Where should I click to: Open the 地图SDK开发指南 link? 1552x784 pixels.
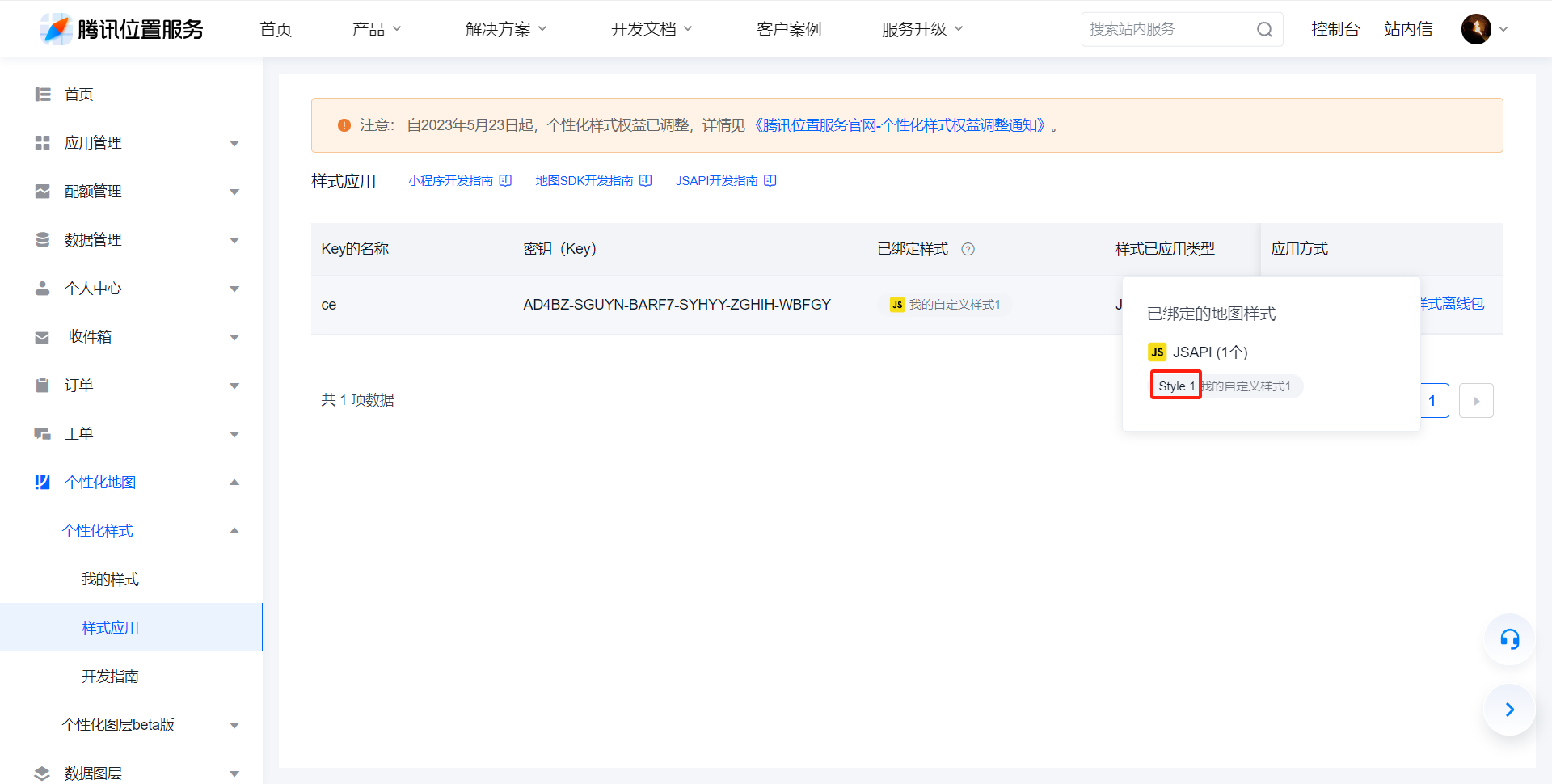point(584,180)
